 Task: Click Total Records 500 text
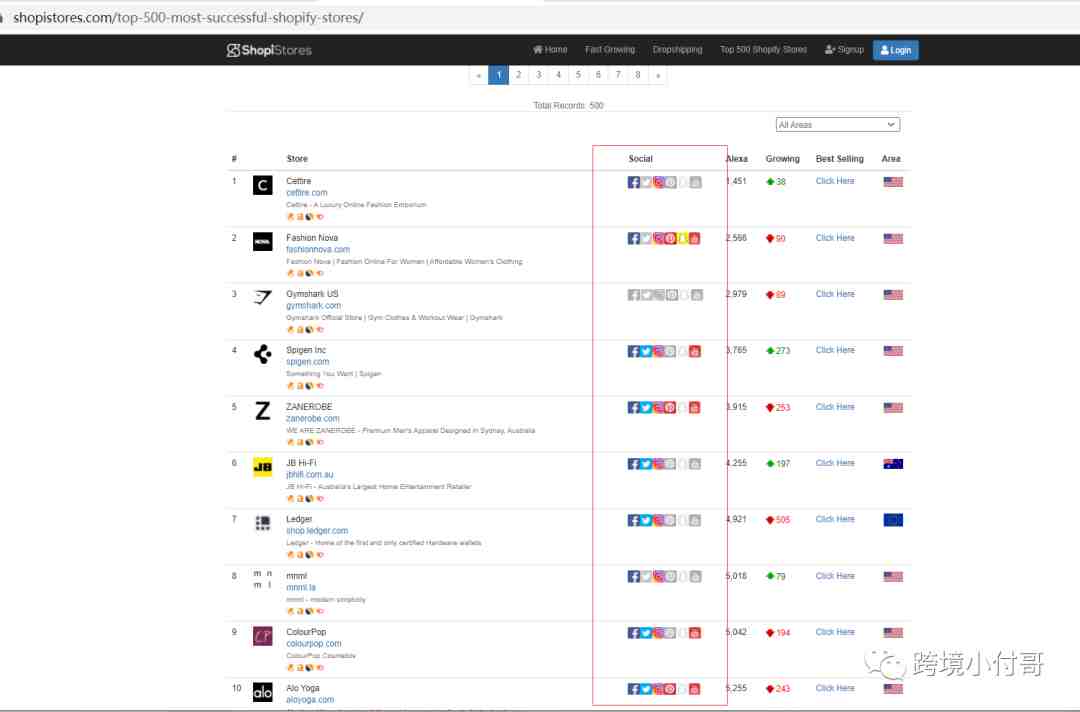(x=568, y=105)
